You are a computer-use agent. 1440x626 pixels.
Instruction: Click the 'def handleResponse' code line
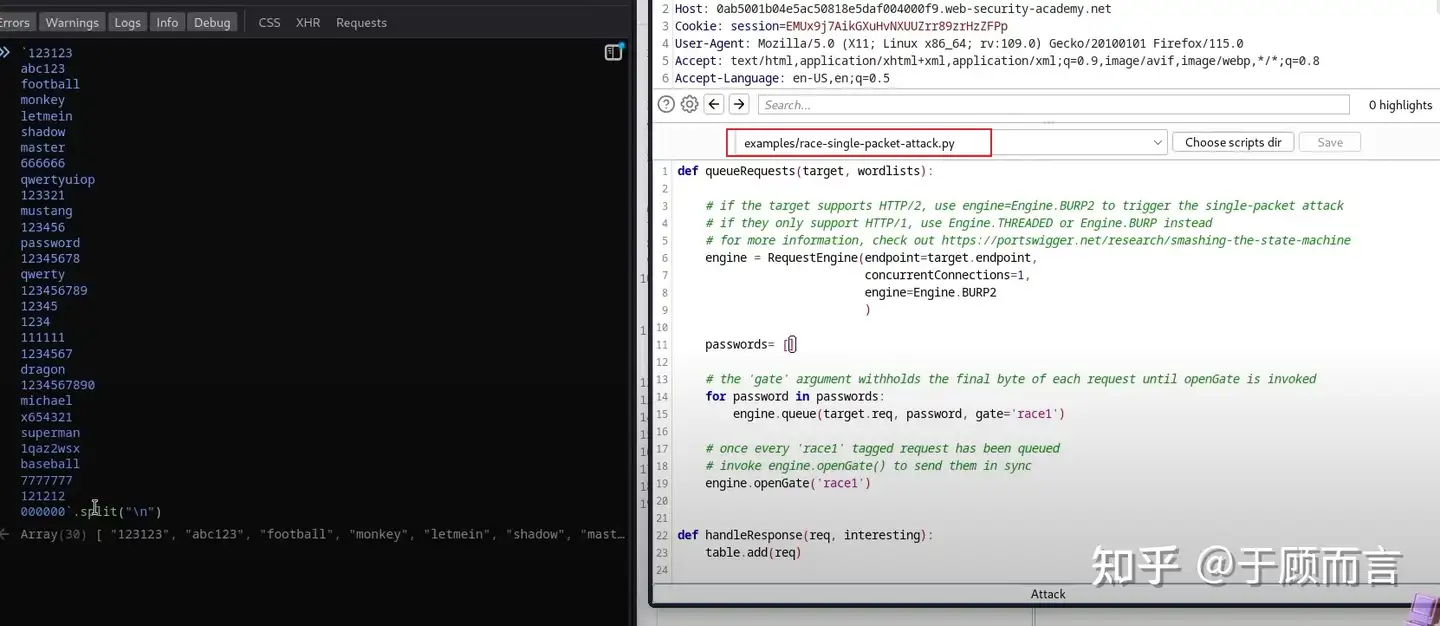[x=805, y=535]
